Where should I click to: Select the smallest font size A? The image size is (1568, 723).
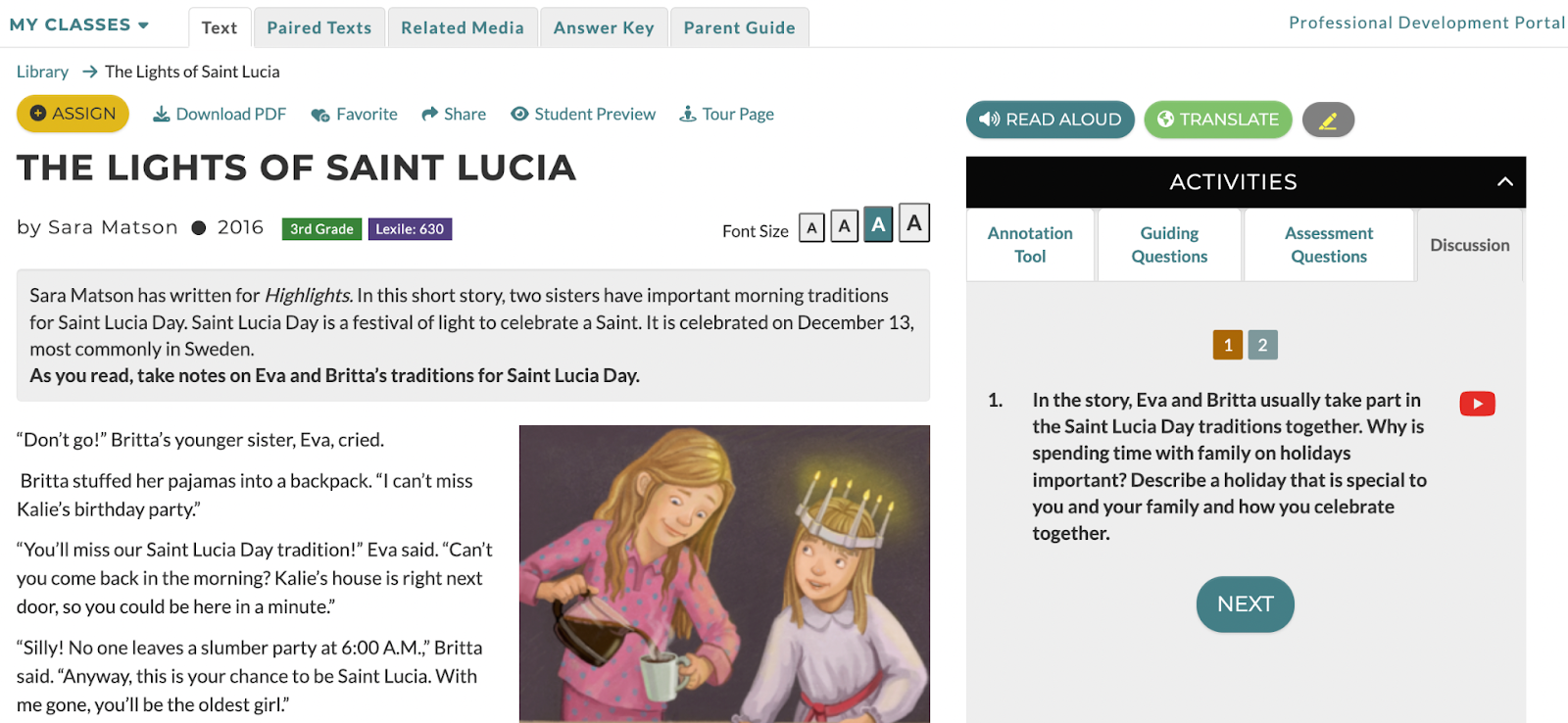pyautogui.click(x=811, y=228)
